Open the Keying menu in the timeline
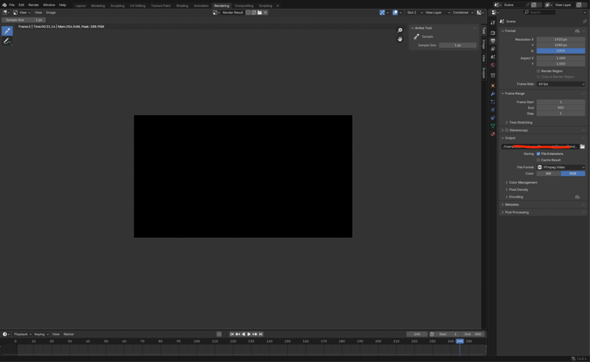The width and height of the screenshot is (590, 362). click(41, 334)
